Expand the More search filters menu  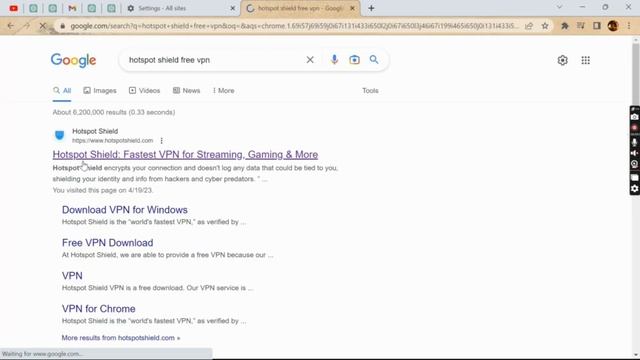pos(224,91)
